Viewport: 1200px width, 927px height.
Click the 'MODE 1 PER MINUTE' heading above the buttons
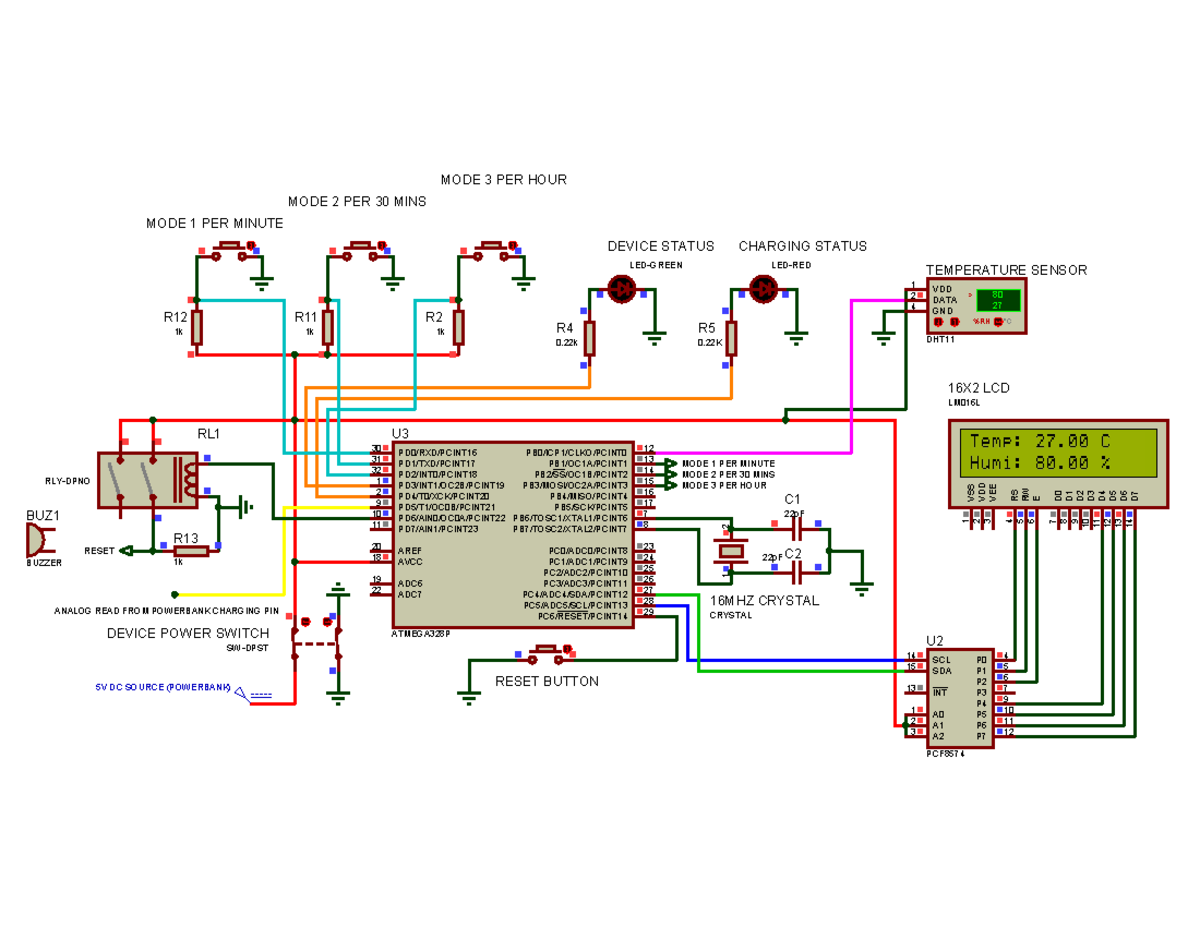tap(215, 223)
